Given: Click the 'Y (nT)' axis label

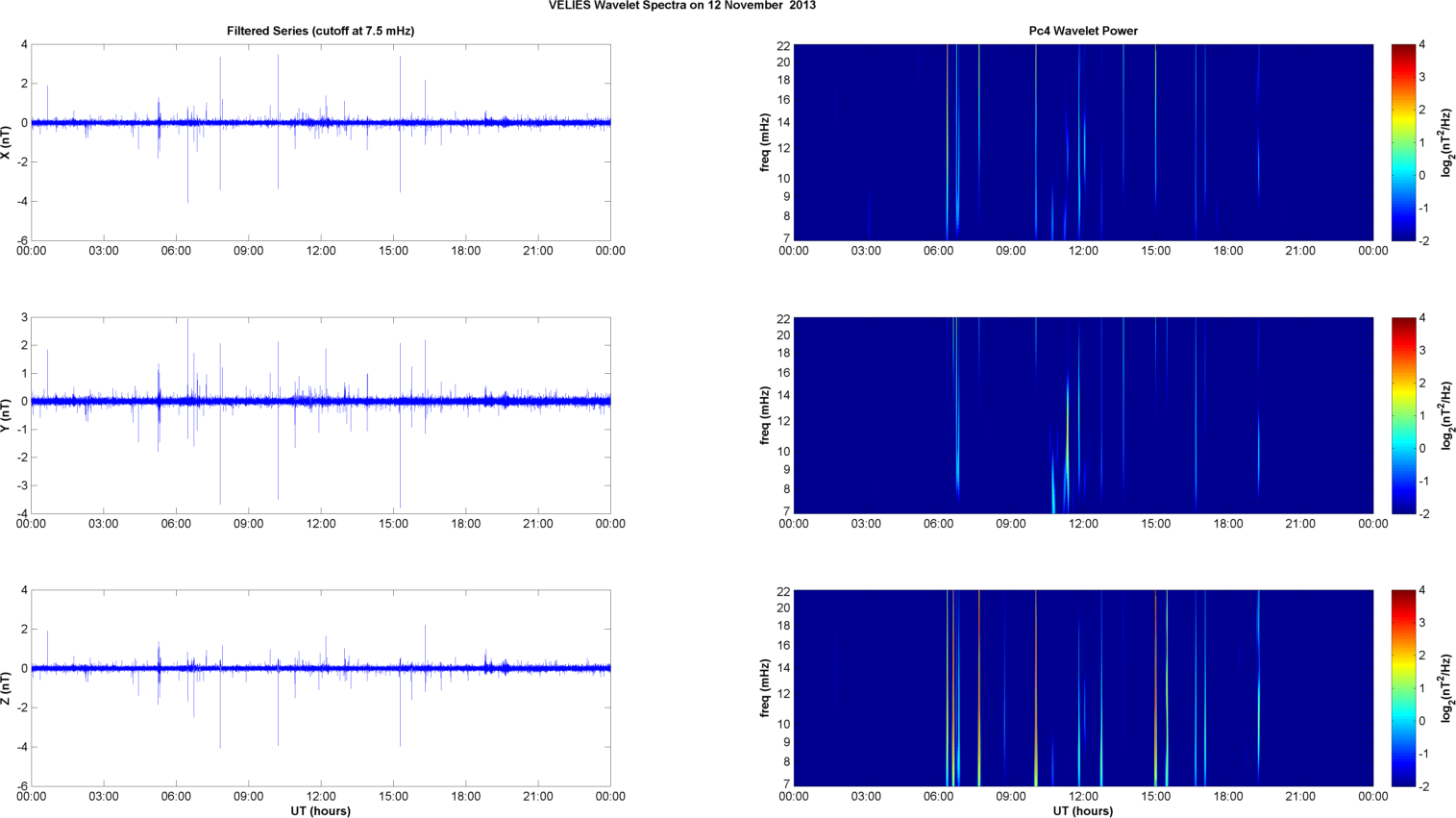Looking at the screenshot, I should (7, 415).
